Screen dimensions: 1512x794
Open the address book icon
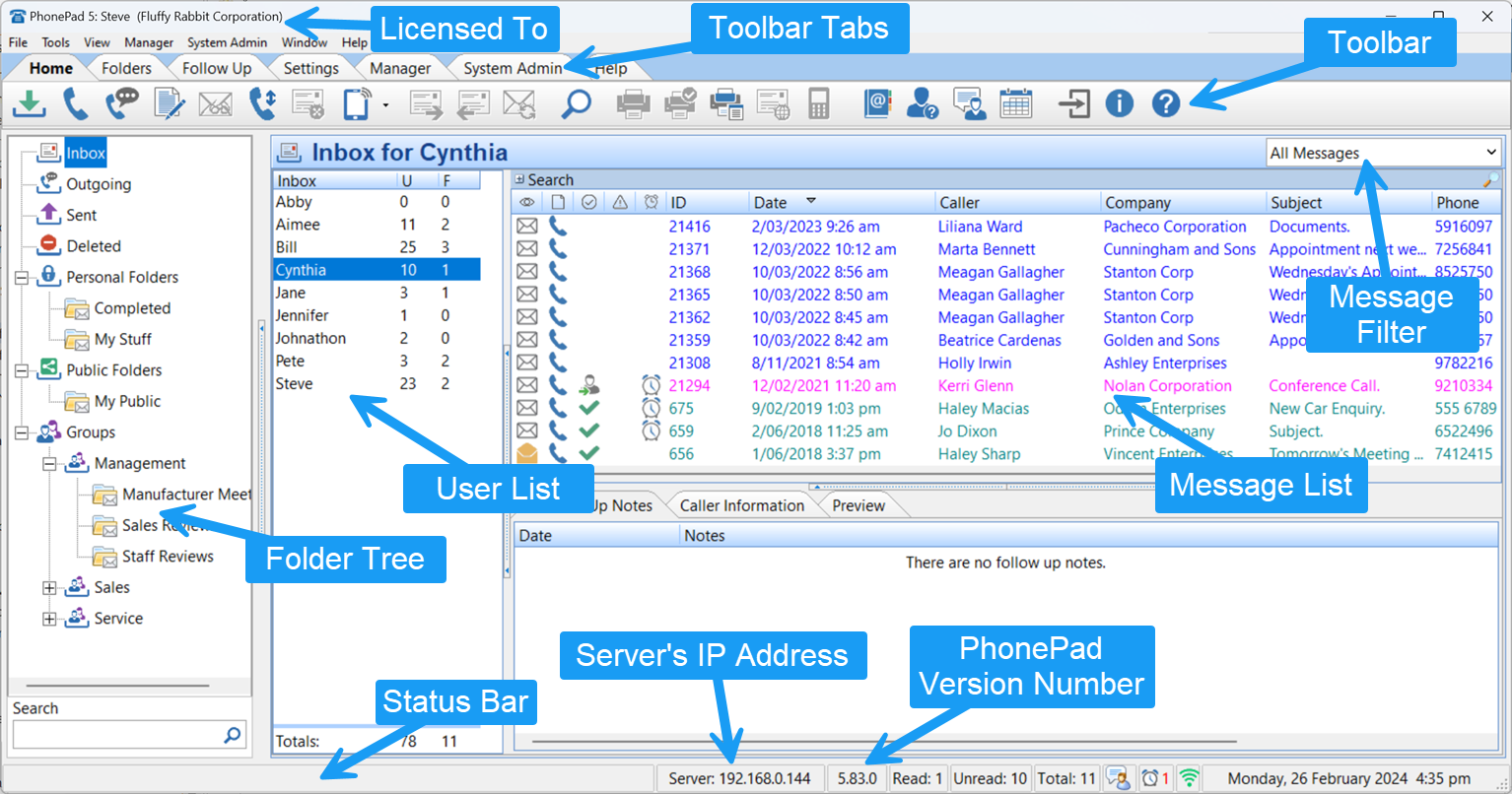(x=877, y=102)
